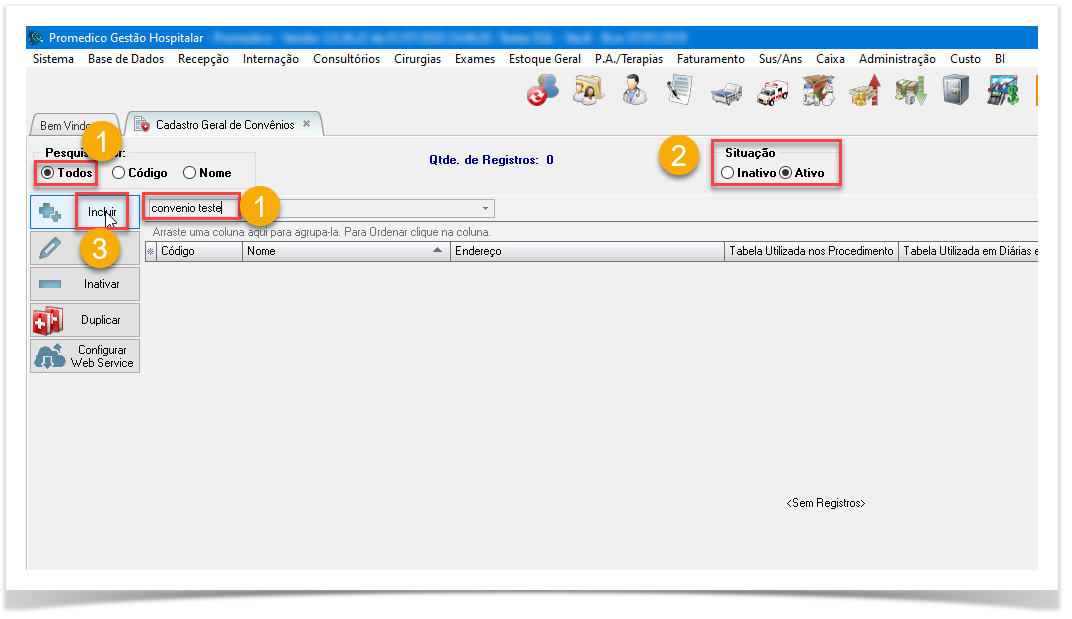Open the safe vault toolbar icon
Viewport: 1072px width, 619px height.
coord(956,91)
